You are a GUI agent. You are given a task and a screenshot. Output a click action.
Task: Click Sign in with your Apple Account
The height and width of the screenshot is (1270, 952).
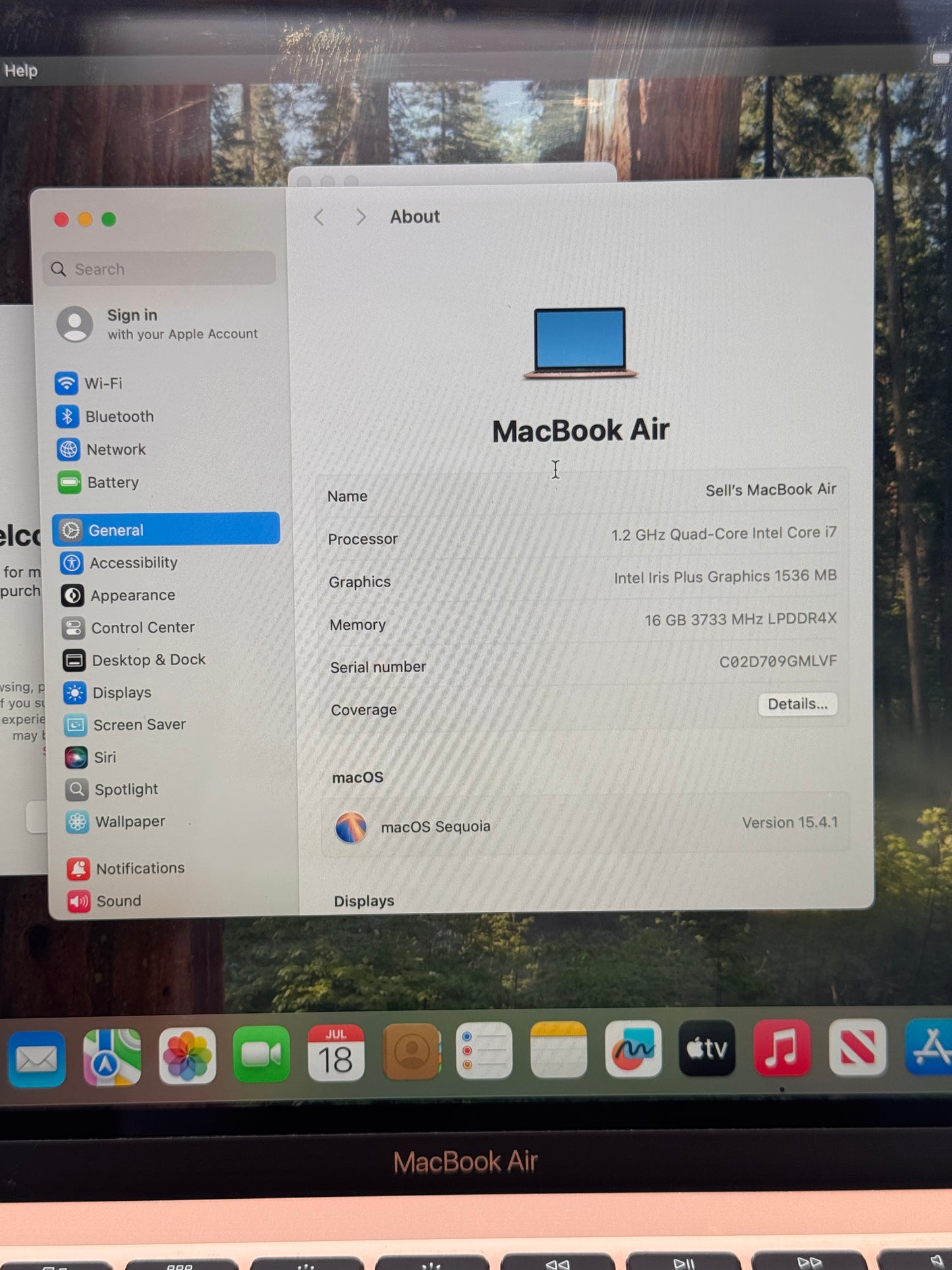pos(158,324)
